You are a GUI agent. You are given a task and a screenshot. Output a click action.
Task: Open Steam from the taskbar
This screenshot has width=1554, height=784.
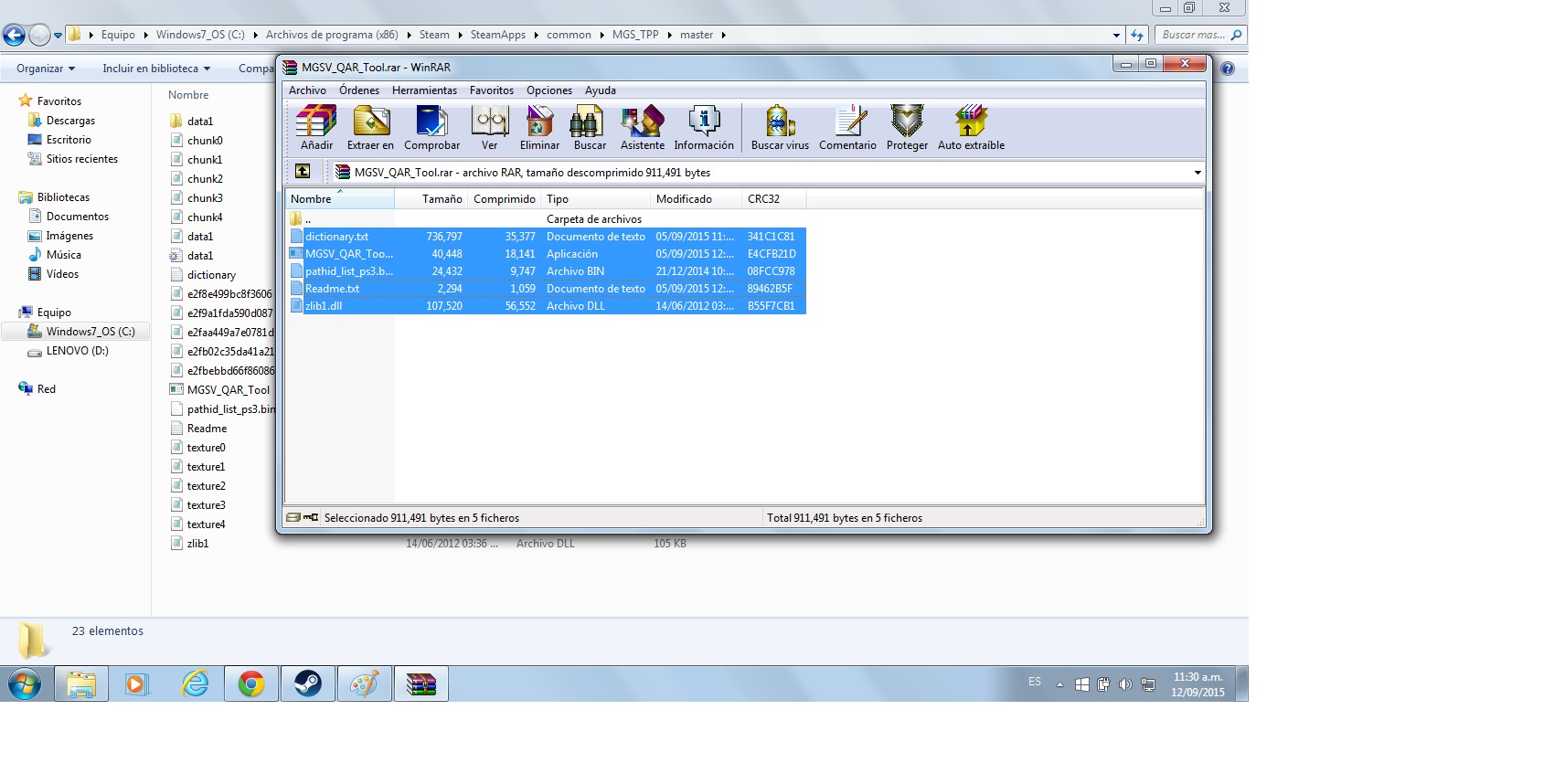tap(308, 683)
